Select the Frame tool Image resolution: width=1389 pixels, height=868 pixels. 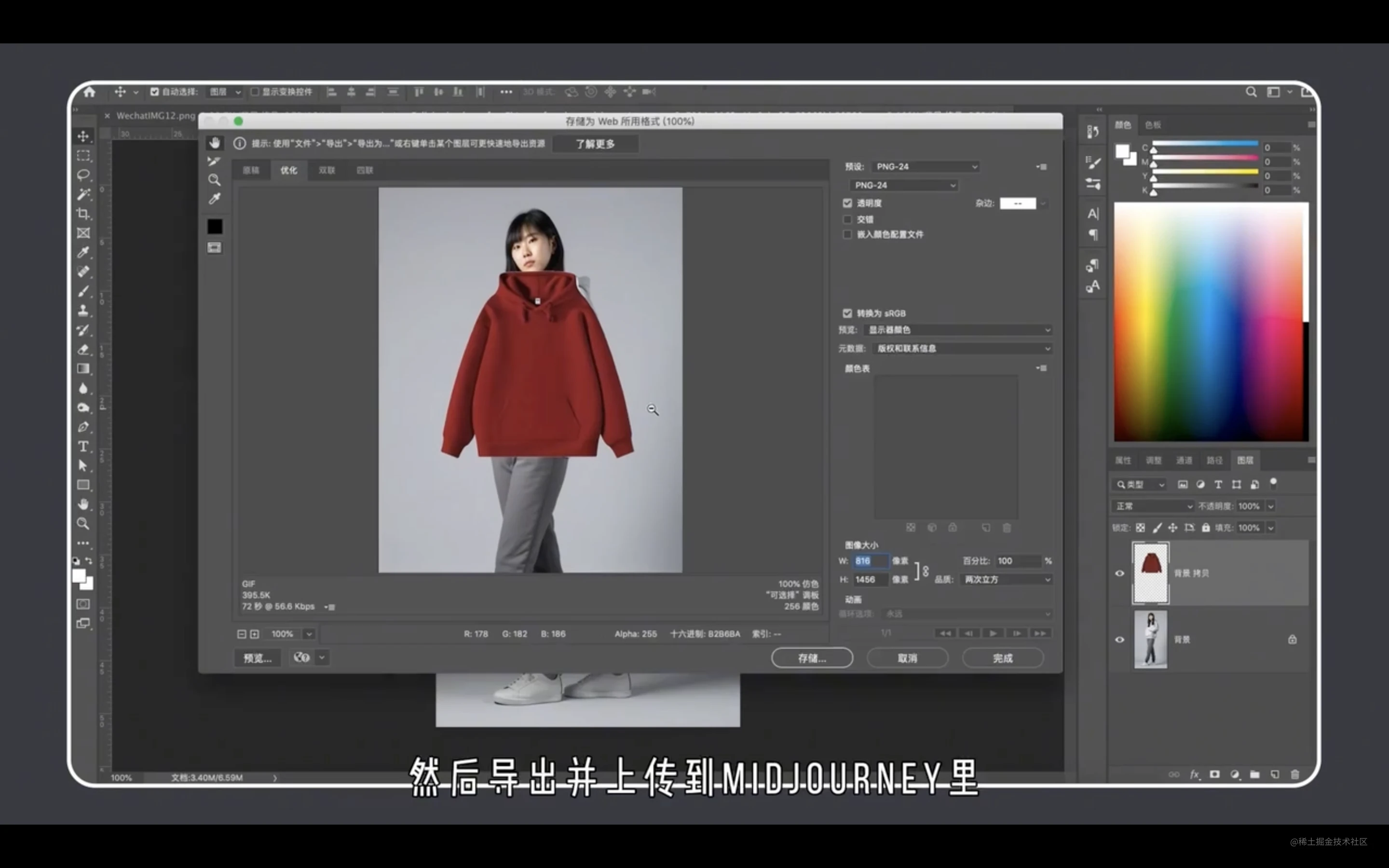coord(83,233)
